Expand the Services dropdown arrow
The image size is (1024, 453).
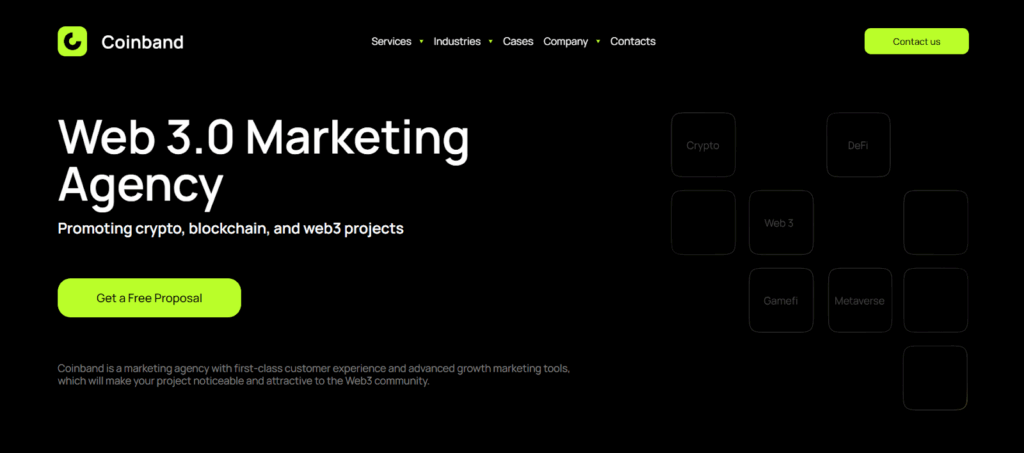(421, 41)
